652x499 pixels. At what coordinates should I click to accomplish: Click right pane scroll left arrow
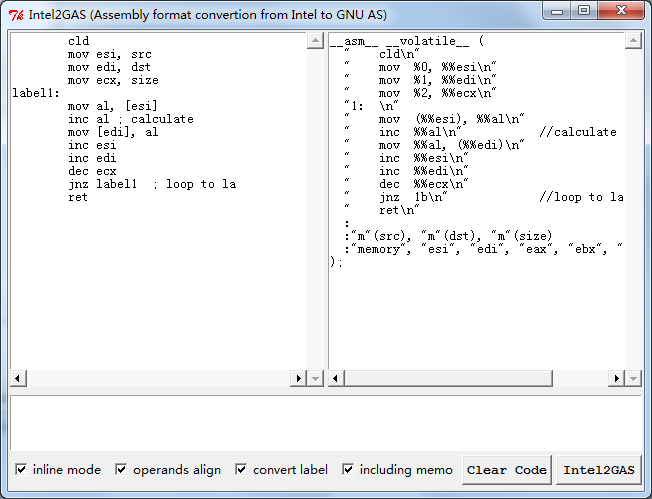pyautogui.click(x=336, y=378)
